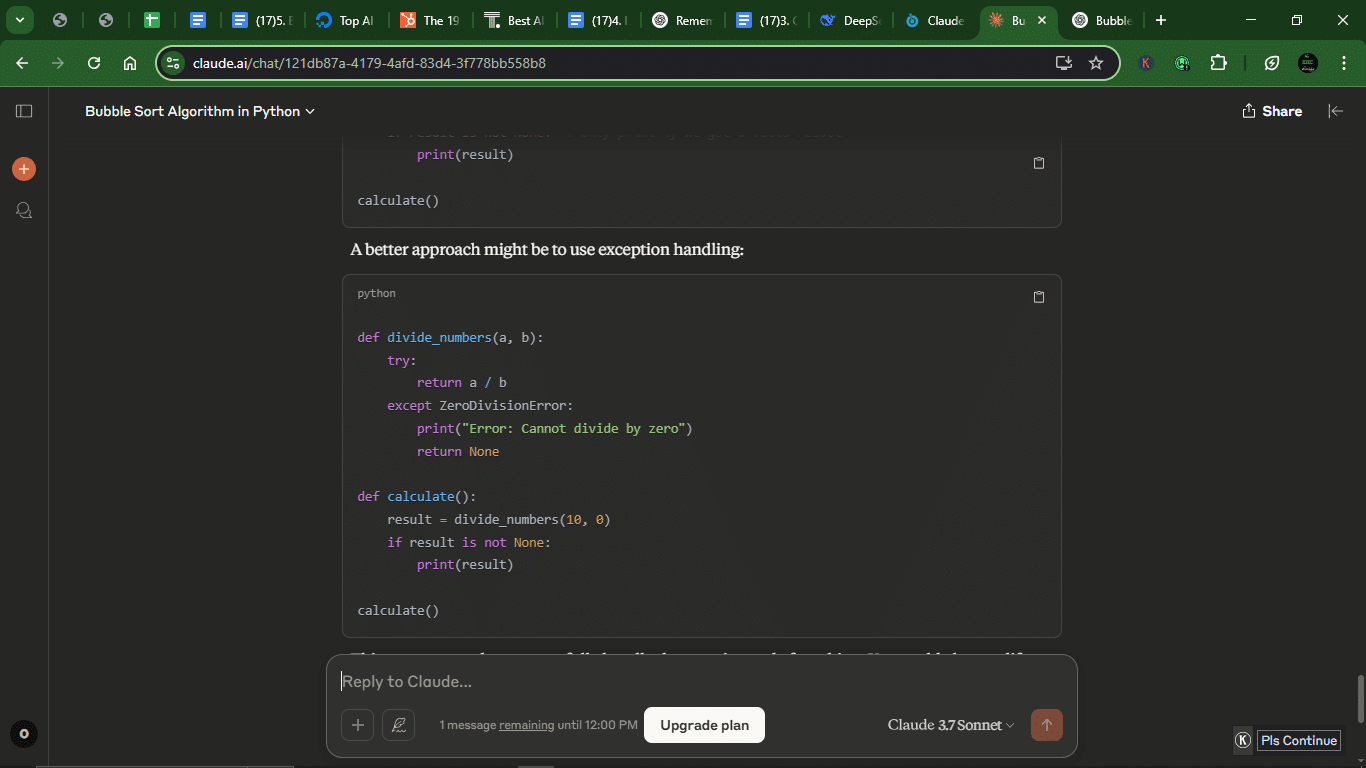Collapse the right panel arrow icon
Image resolution: width=1366 pixels, height=768 pixels.
1336,111
